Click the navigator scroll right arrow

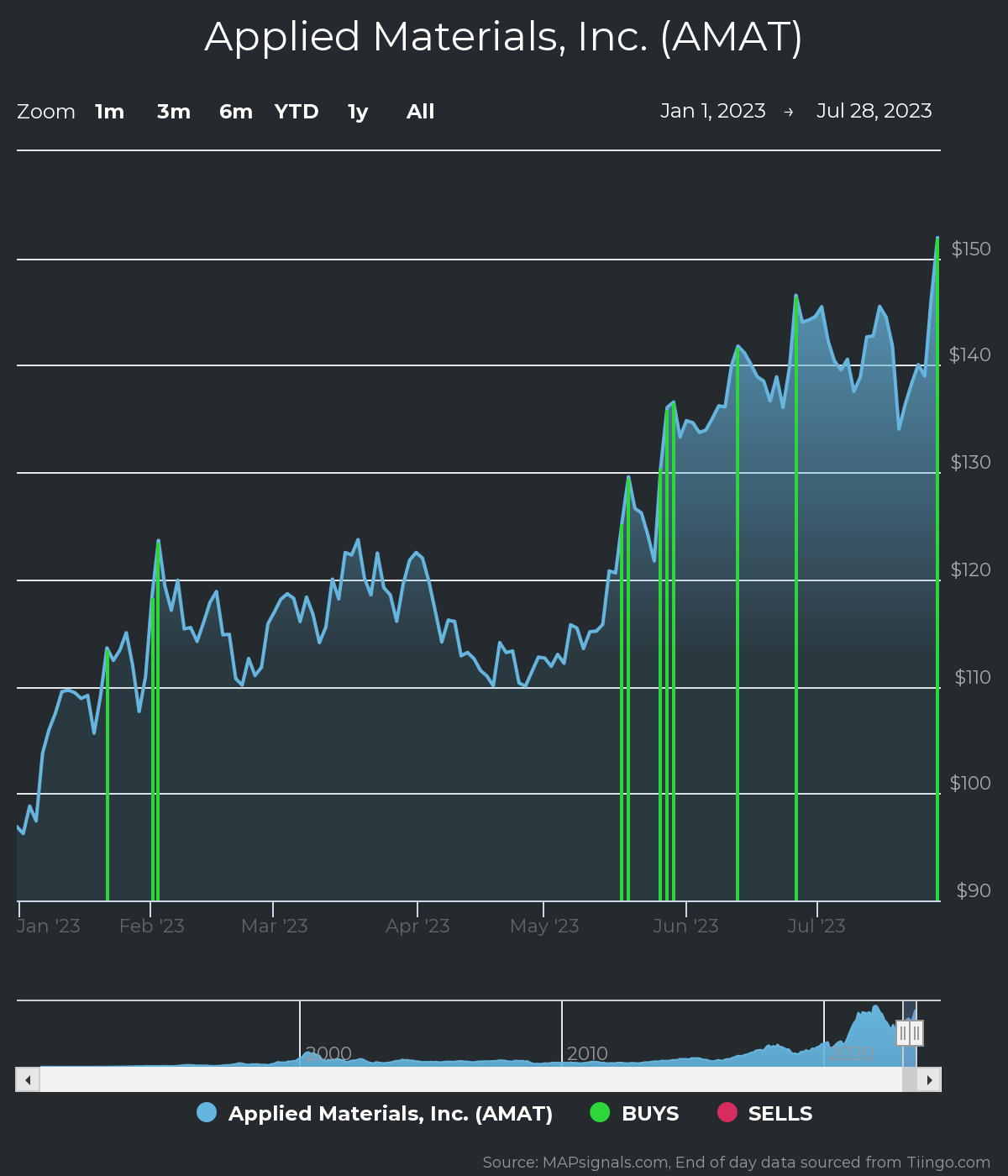[929, 1079]
